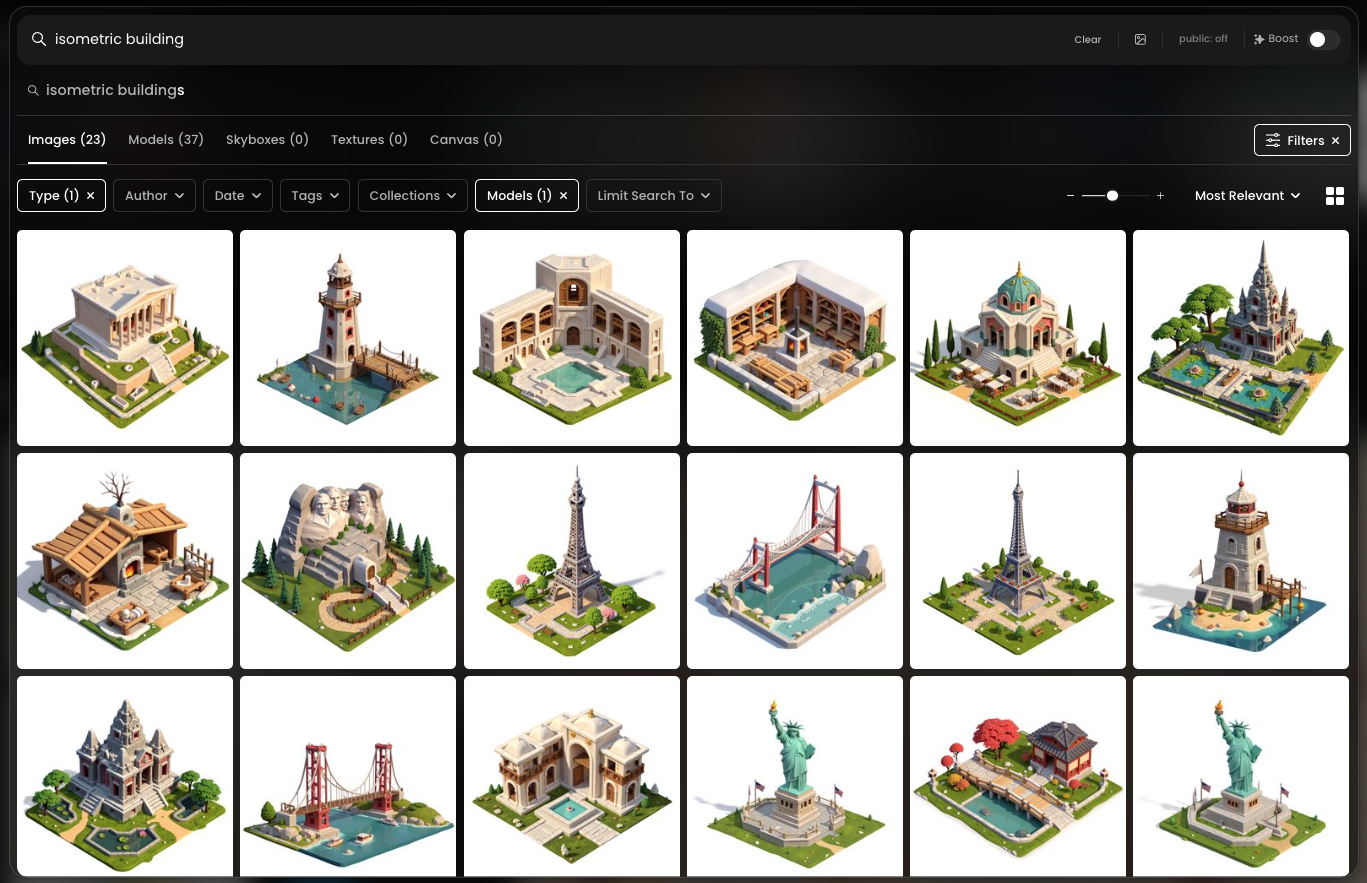This screenshot has width=1367, height=883.
Task: Open the green domed building thumbnail
Action: (1018, 338)
